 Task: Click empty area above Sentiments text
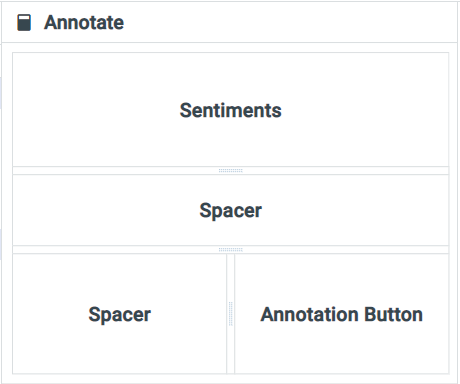click(x=231, y=77)
